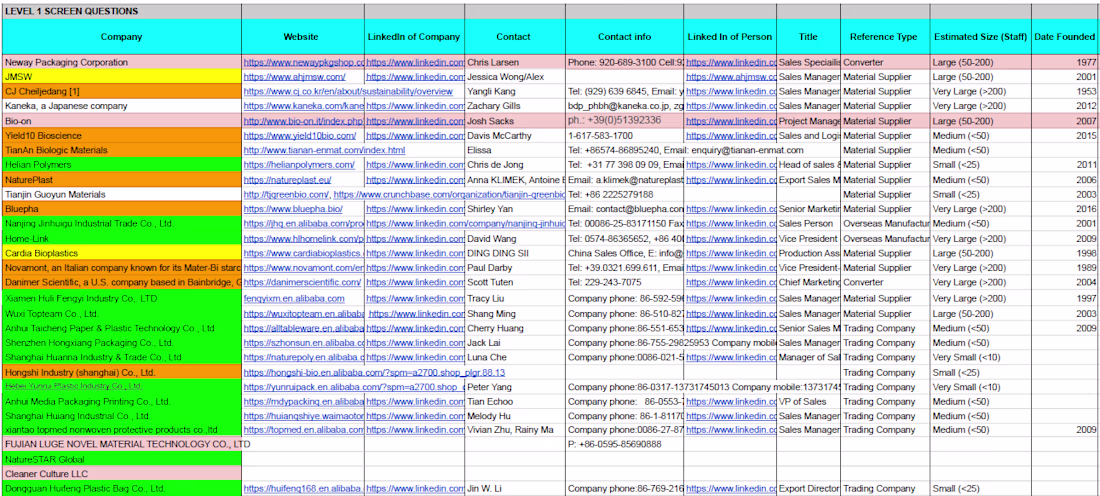Select the Bluepha company cell
1100x496 pixels.
[121, 209]
